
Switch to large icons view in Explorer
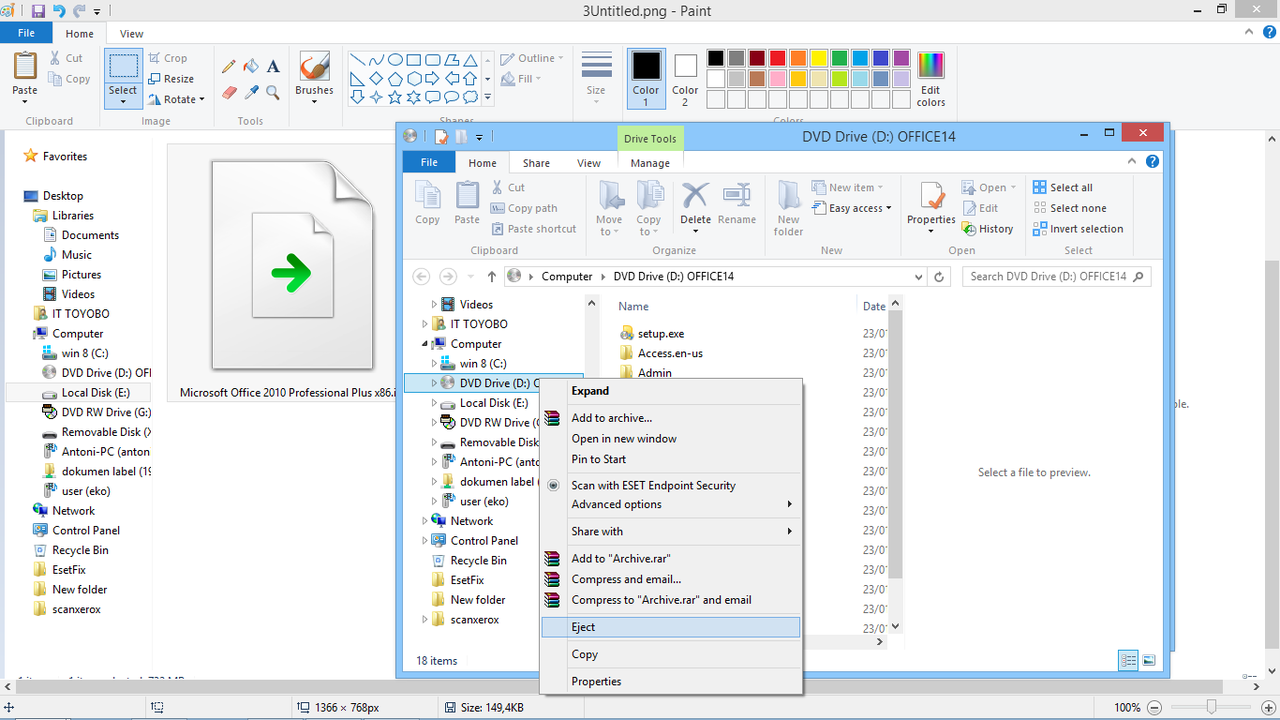click(1149, 661)
